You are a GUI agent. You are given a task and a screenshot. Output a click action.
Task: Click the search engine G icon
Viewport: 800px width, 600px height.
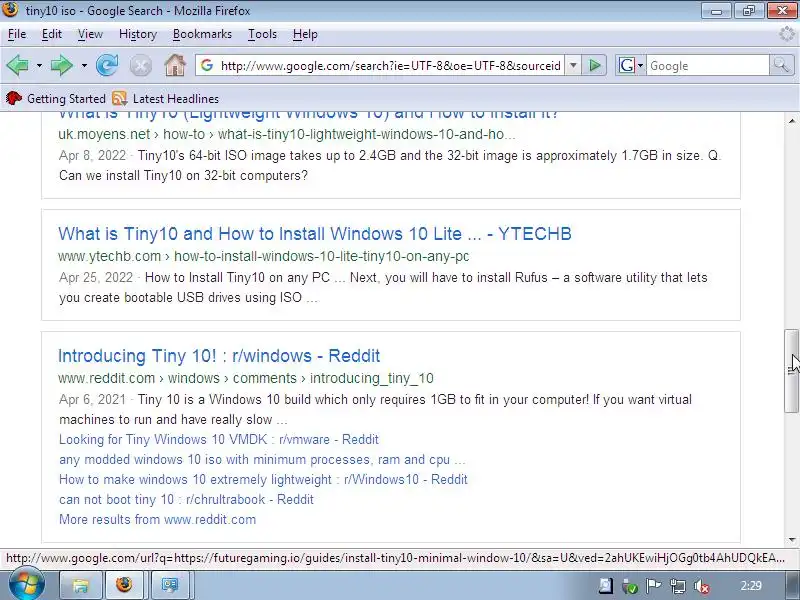pyautogui.click(x=627, y=65)
